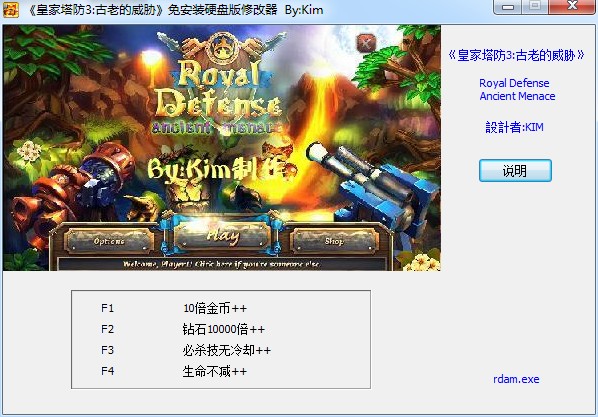598x417 pixels.
Task: Select the F1 hotkey label
Action: click(108, 308)
